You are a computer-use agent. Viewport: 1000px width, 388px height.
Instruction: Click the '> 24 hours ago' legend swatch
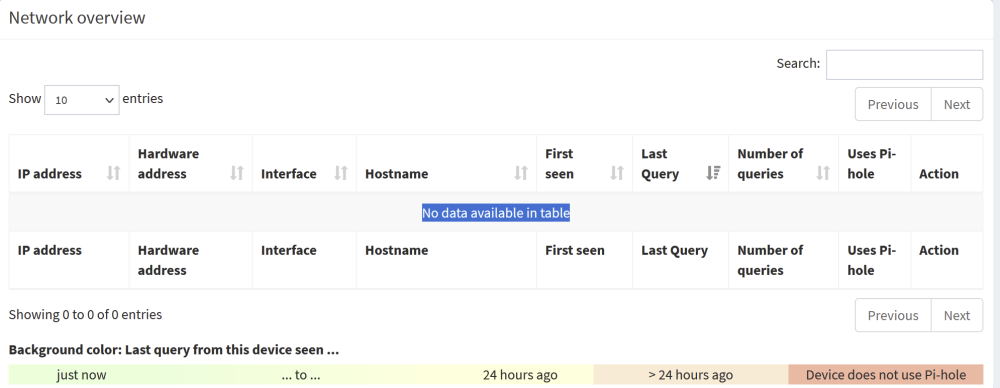(691, 375)
